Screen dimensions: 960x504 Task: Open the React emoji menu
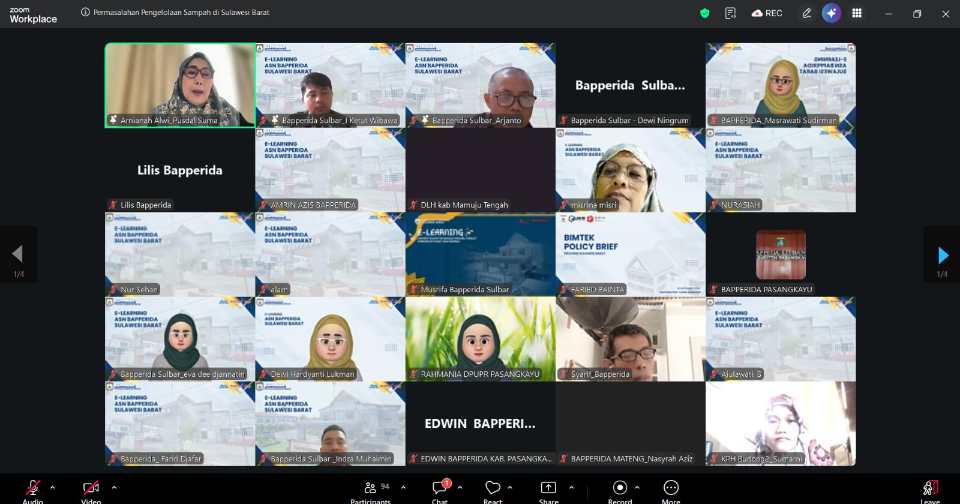point(493,491)
